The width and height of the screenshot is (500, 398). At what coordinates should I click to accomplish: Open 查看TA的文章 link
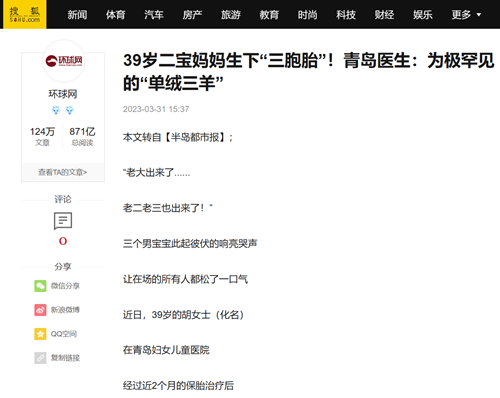pyautogui.click(x=63, y=172)
